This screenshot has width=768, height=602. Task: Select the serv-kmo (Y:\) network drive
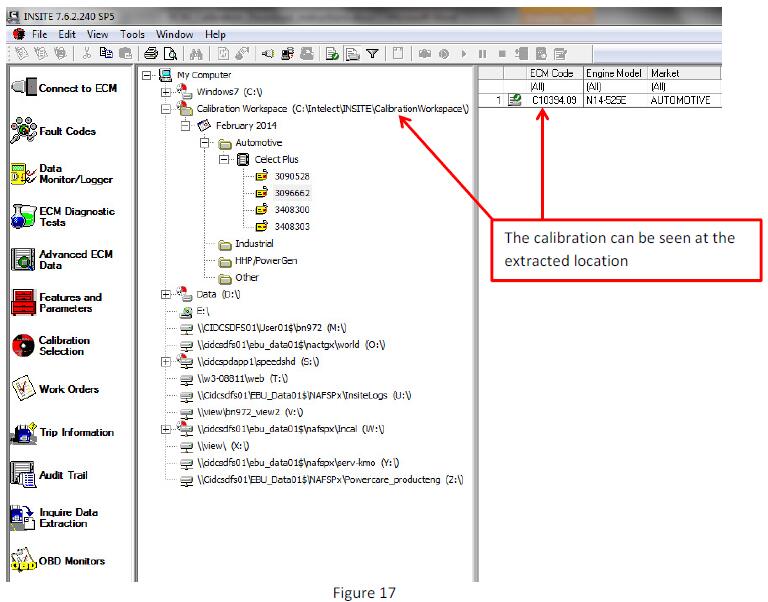coord(298,462)
